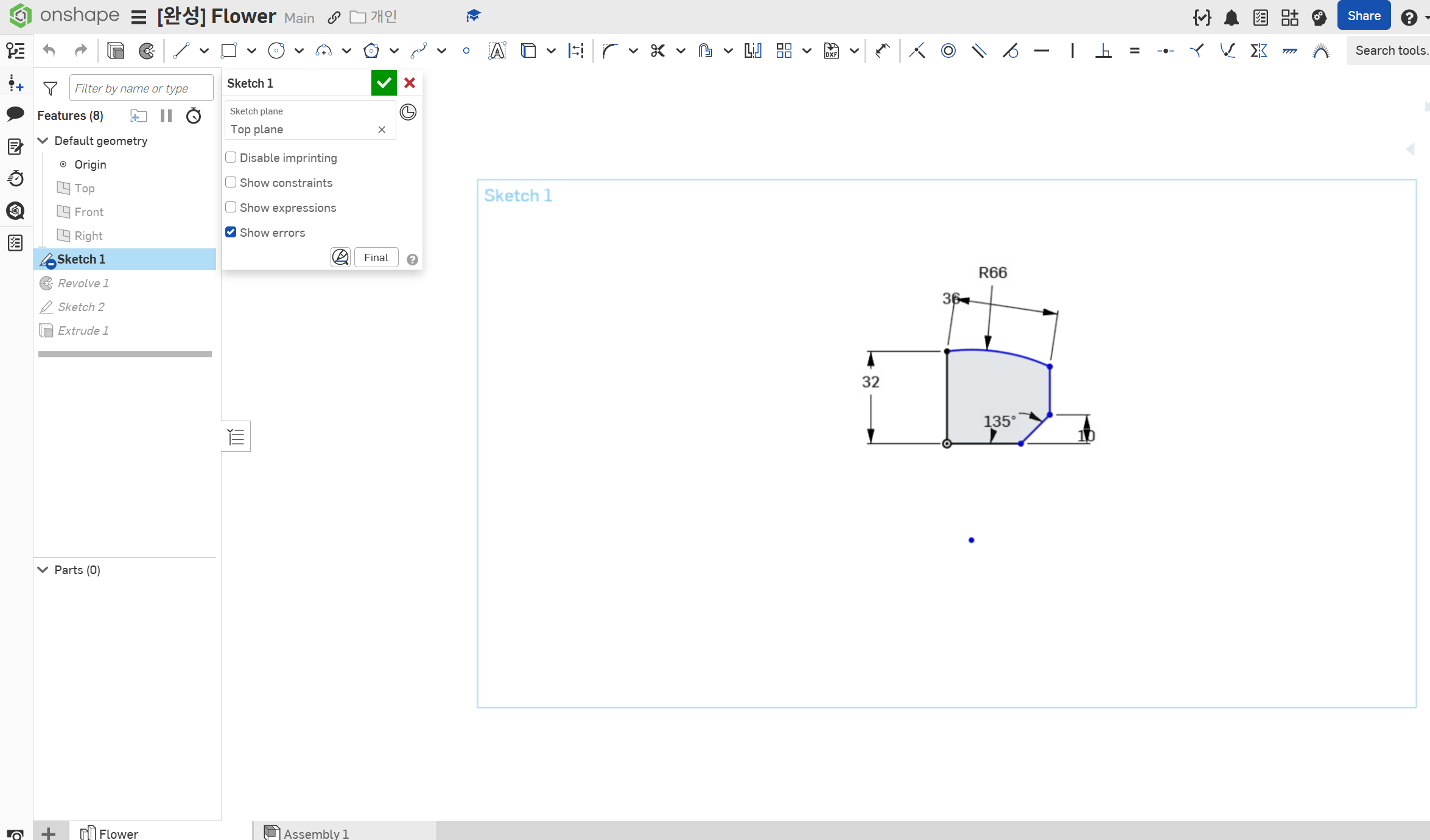Apply the Perpendicular constraint tool
The width and height of the screenshot is (1430, 840).
pyautogui.click(x=1103, y=51)
